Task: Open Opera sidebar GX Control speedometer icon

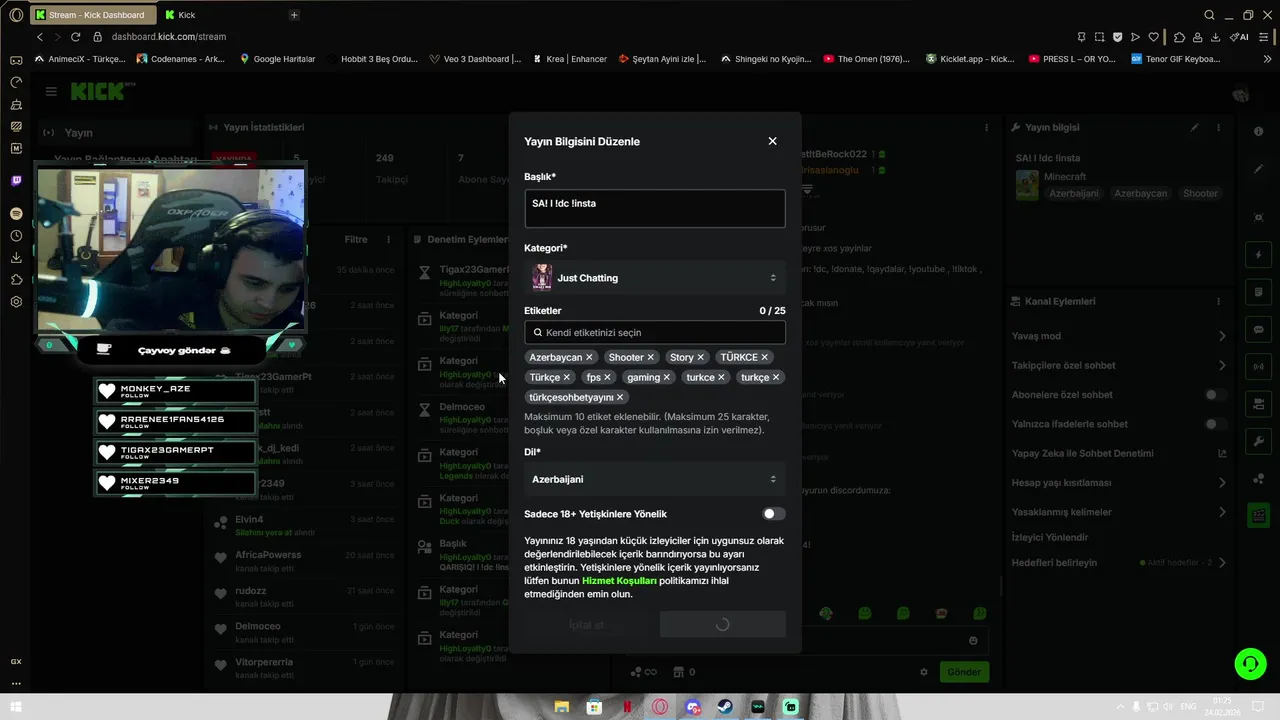Action: click(x=16, y=82)
